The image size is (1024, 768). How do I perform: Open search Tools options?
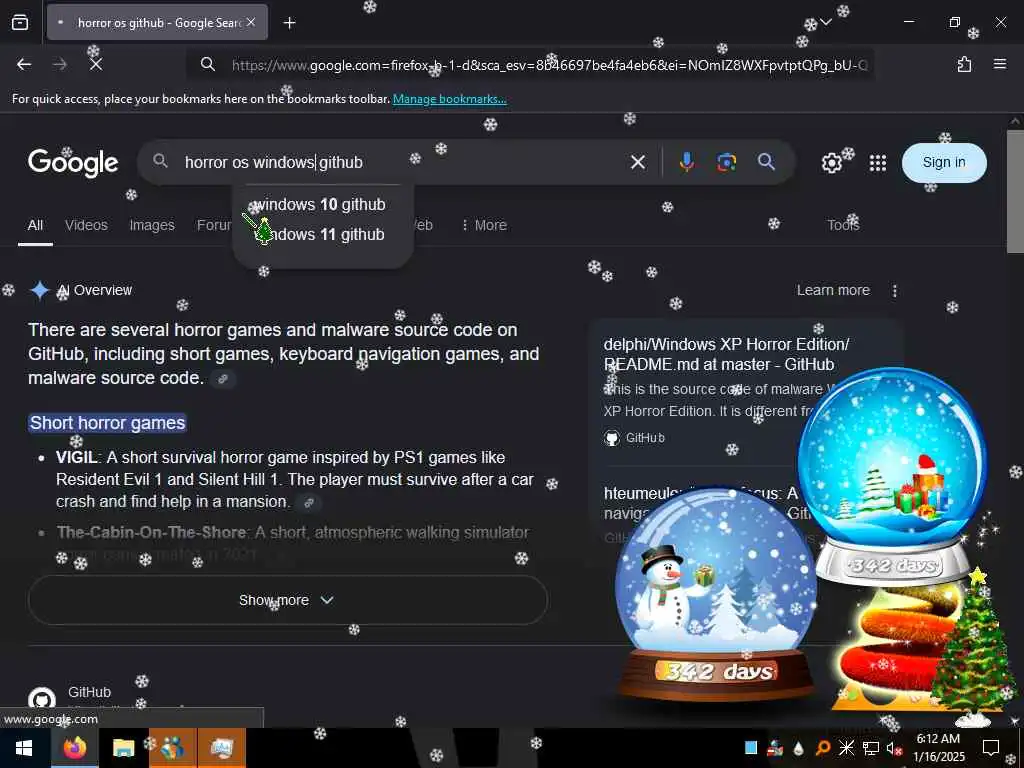pyautogui.click(x=843, y=225)
